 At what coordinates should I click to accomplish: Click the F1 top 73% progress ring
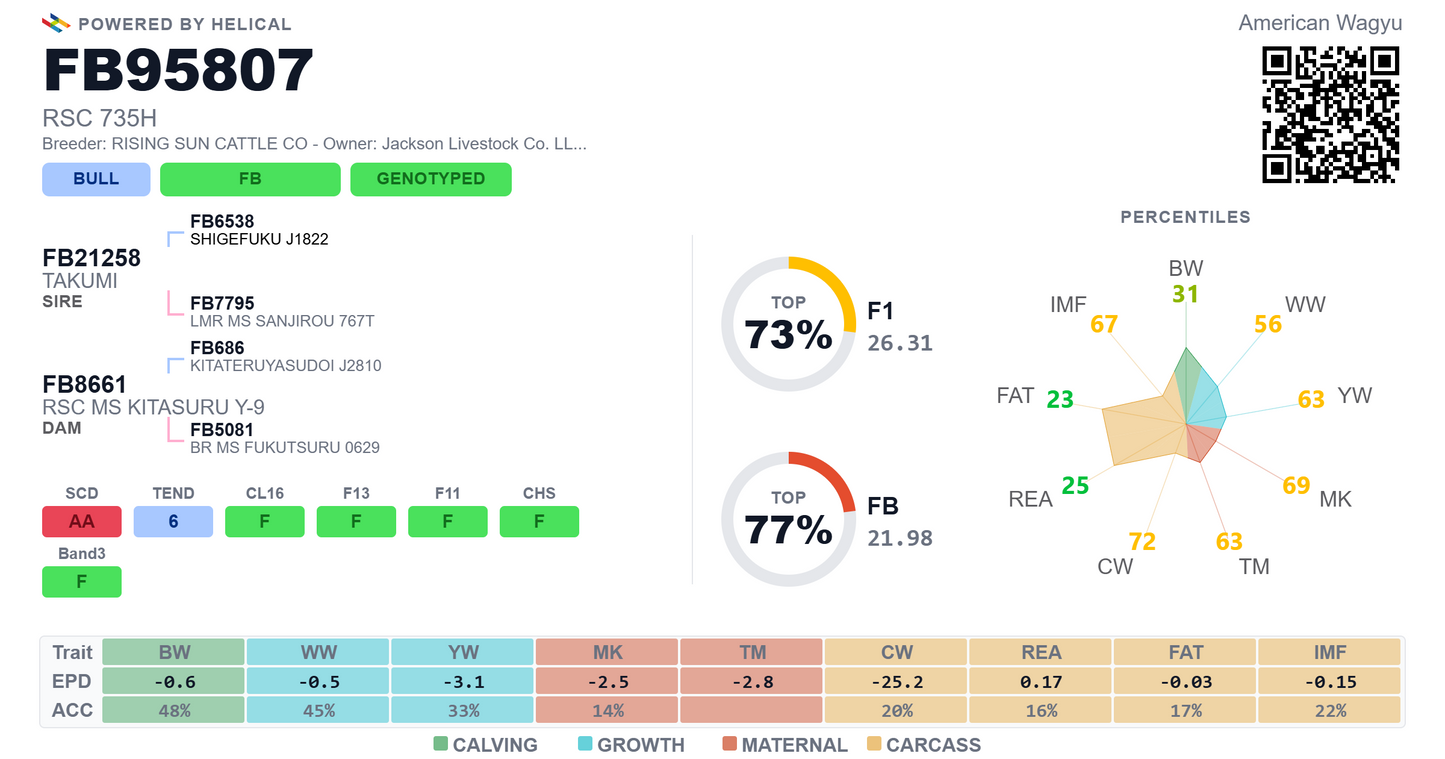(x=788, y=324)
